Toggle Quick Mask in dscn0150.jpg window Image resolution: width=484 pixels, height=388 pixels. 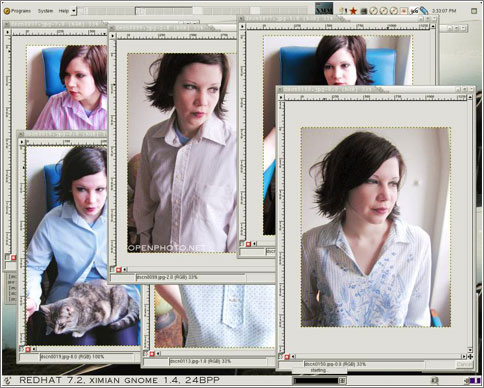click(x=287, y=357)
